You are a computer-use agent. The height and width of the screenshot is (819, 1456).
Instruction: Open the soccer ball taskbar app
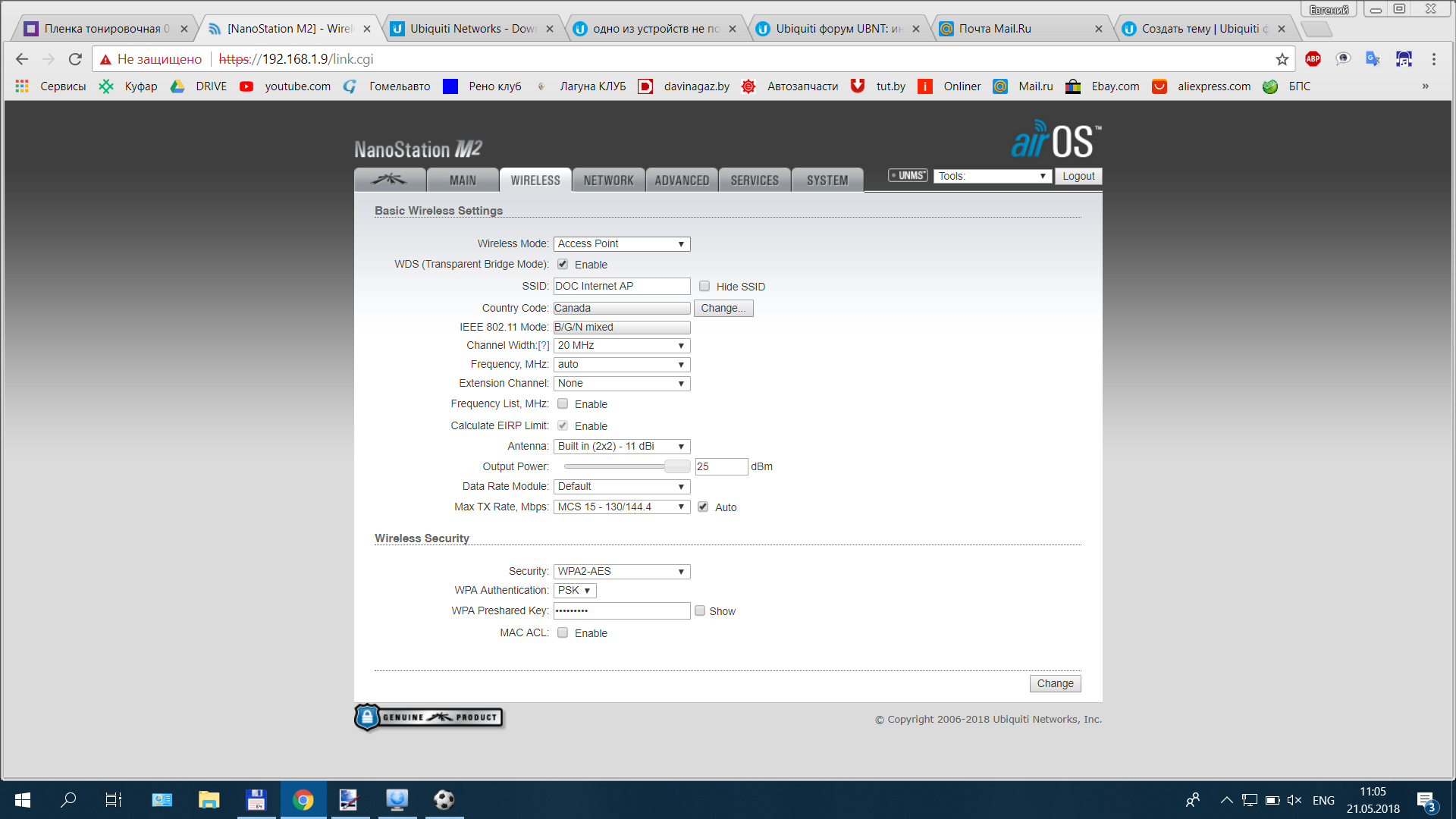pos(444,800)
